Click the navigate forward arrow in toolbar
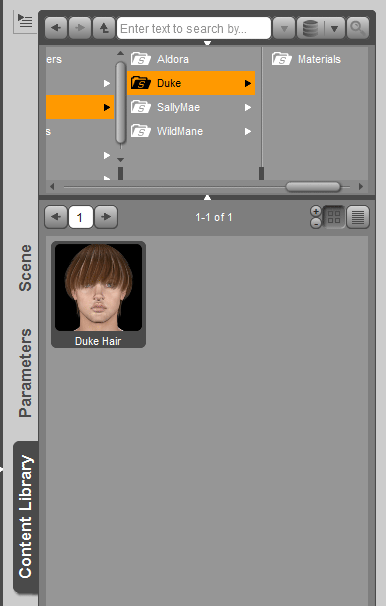 click(80, 28)
